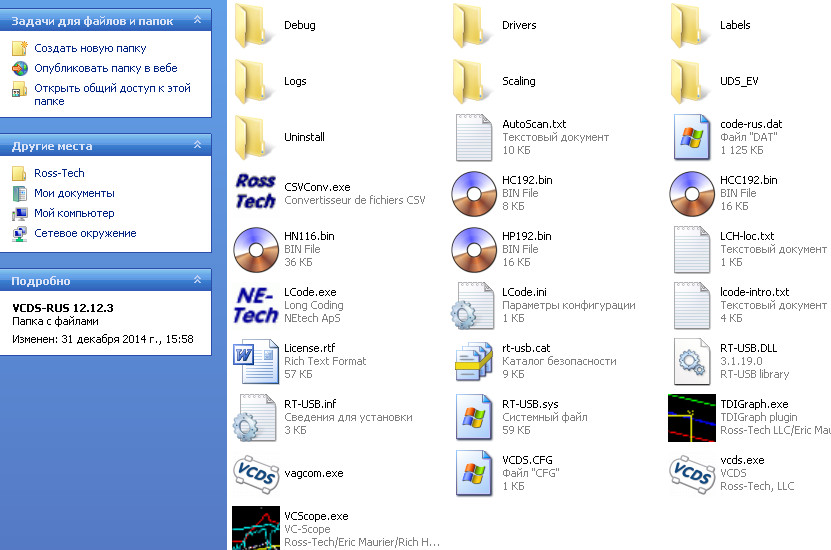This screenshot has width=831, height=550.
Task: Select the AutoScan.txt file icon
Action: pos(473,137)
